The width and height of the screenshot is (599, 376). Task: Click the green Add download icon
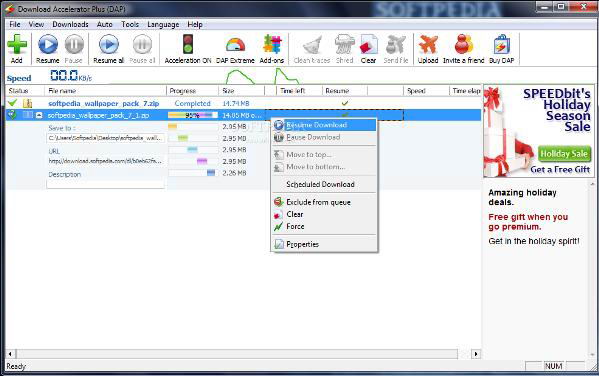click(x=17, y=44)
